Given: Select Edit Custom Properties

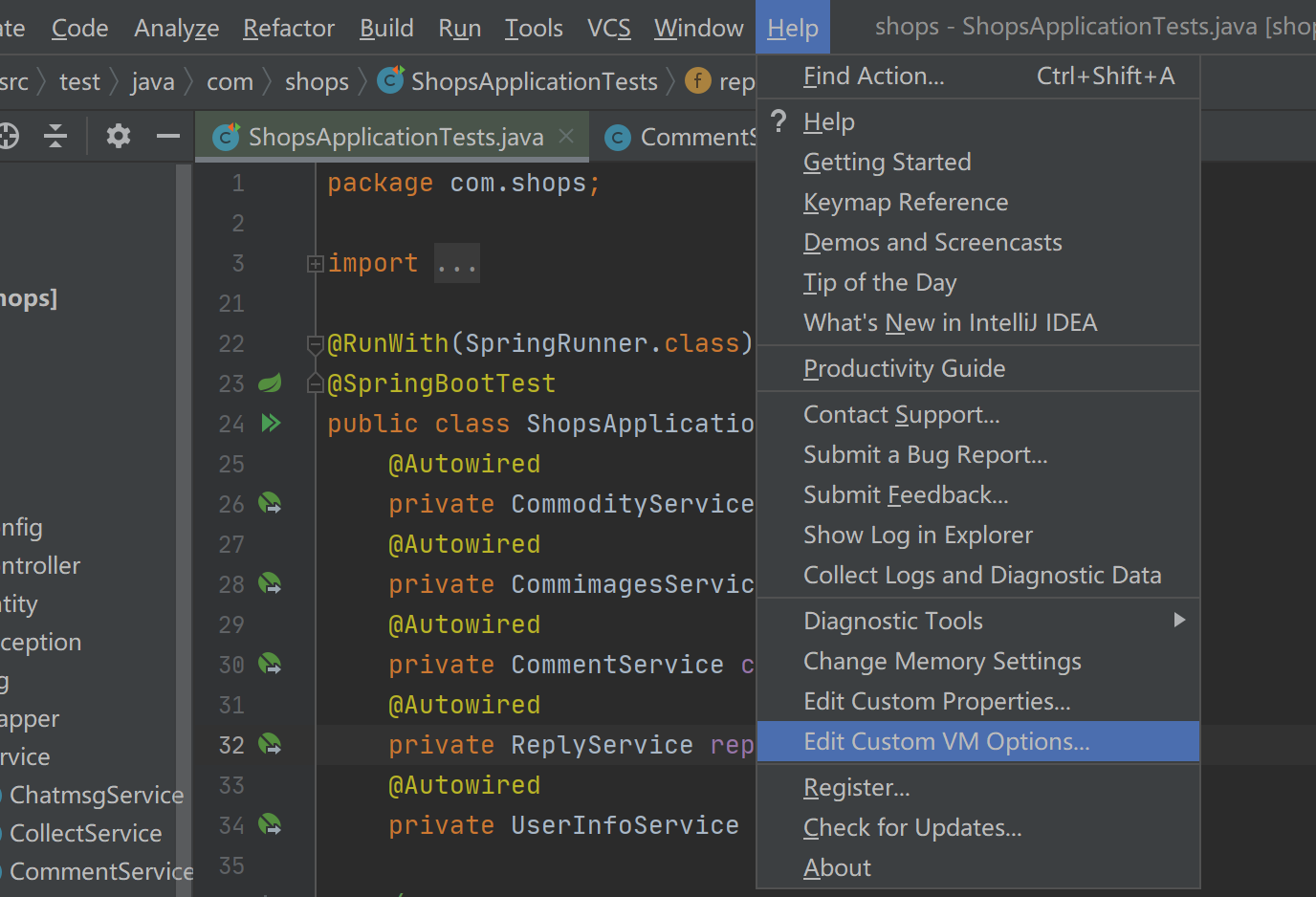Looking at the screenshot, I should pos(978,701).
